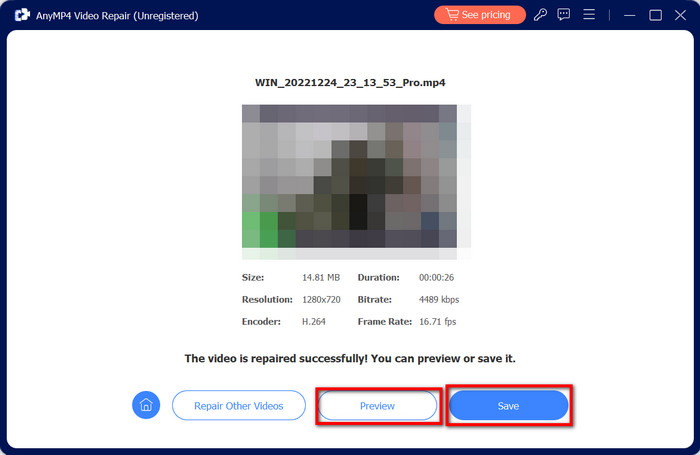The image size is (700, 455).
Task: Open the hamburger menu icon
Action: click(x=589, y=15)
